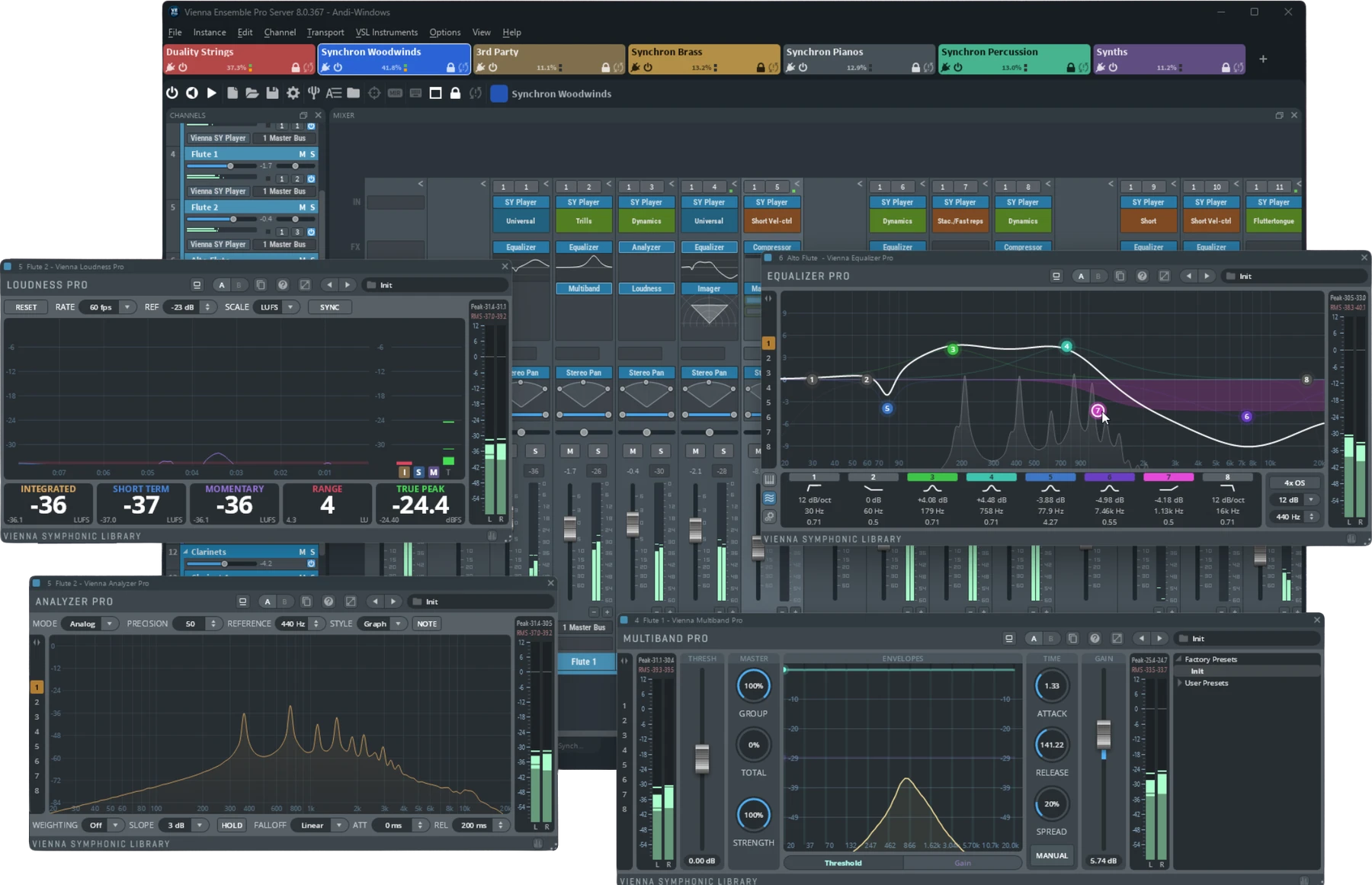Switch to Synchron Percussion instance tab
The height and width of the screenshot is (885, 1372).
1014,59
